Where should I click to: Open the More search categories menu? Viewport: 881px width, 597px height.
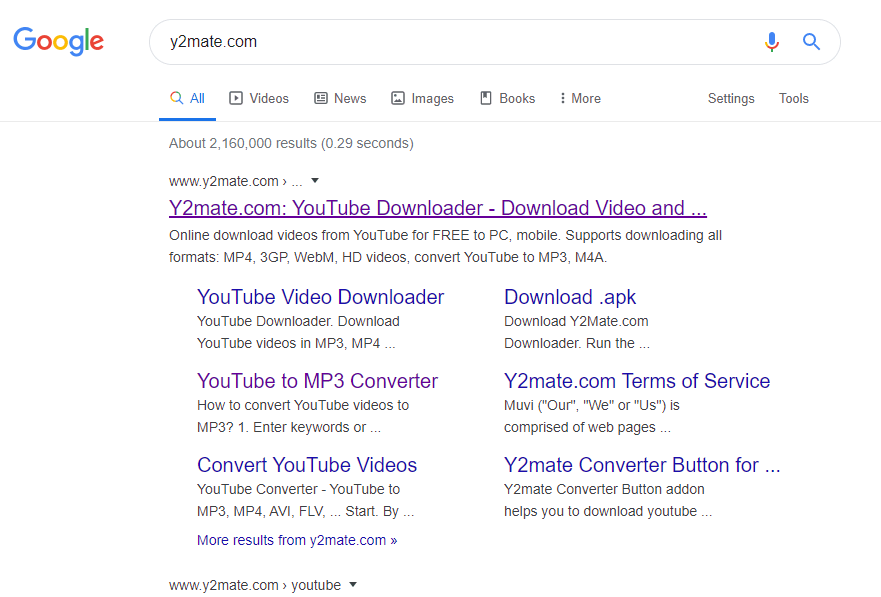pos(580,98)
